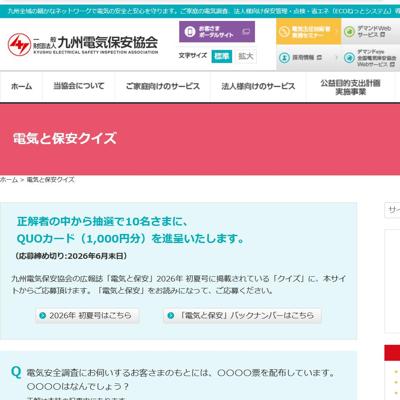Open 当協会について menu item

click(79, 86)
